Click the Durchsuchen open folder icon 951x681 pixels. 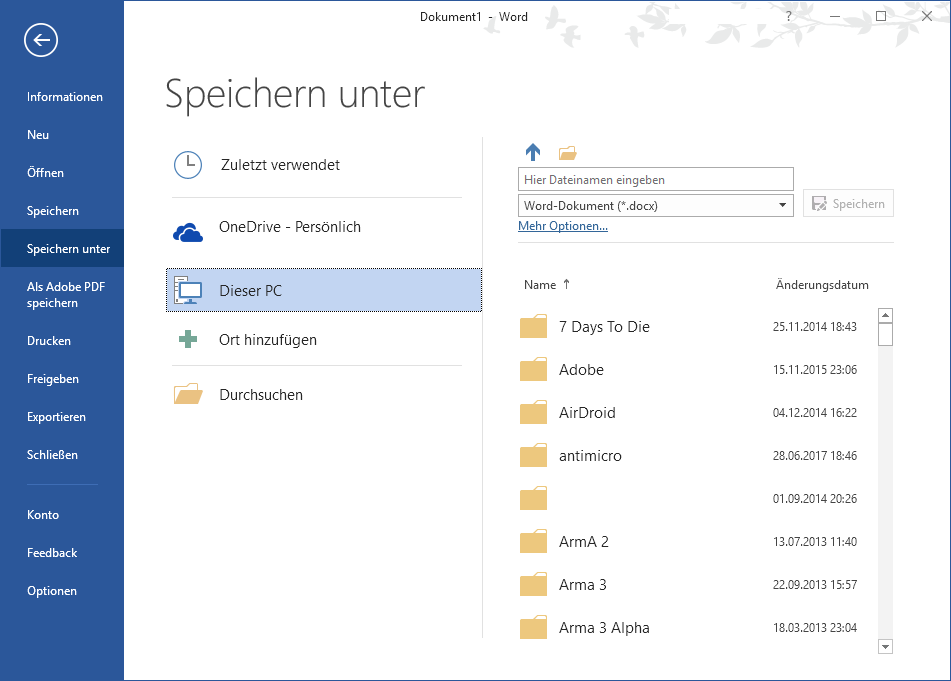[x=188, y=394]
